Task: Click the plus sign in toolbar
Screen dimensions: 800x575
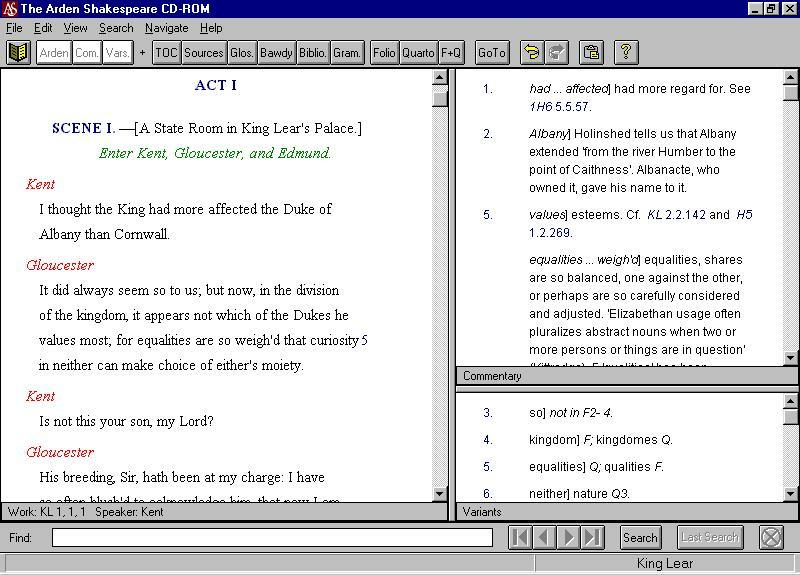Action: pos(142,53)
